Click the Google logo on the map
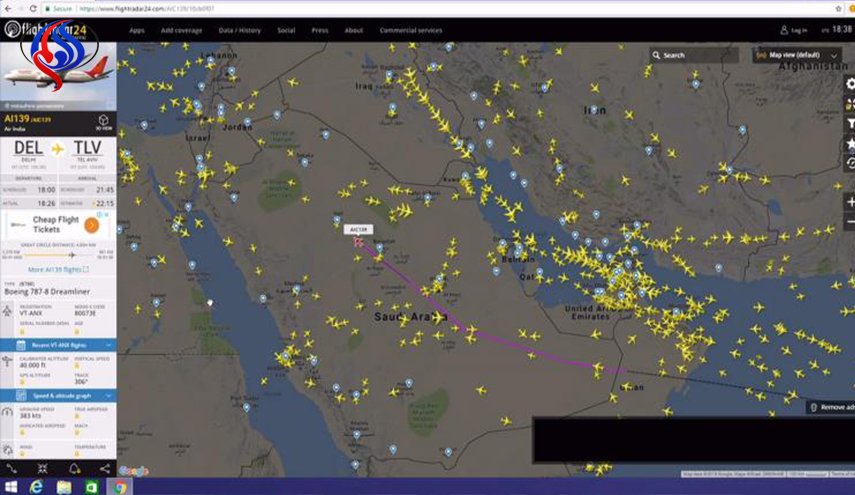855x495 pixels. tap(134, 471)
